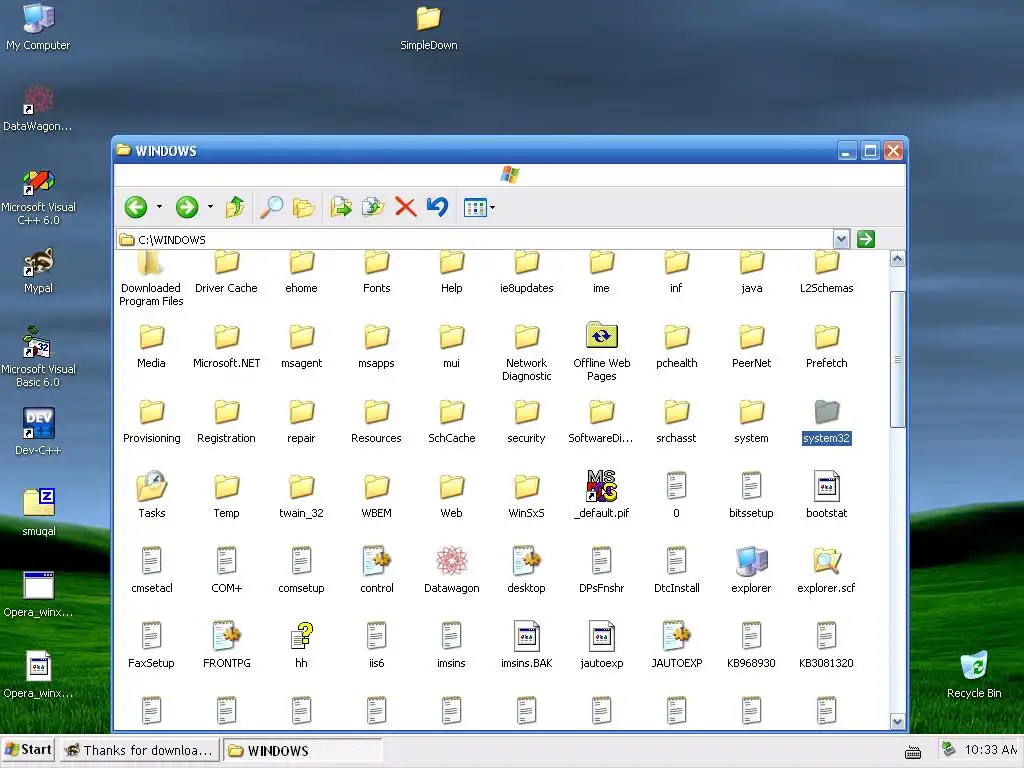Select the security folder

pos(526,423)
